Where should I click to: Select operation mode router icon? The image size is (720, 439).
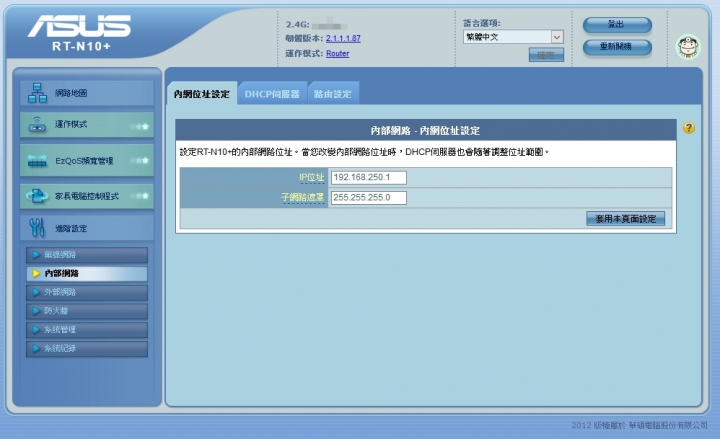click(37, 124)
